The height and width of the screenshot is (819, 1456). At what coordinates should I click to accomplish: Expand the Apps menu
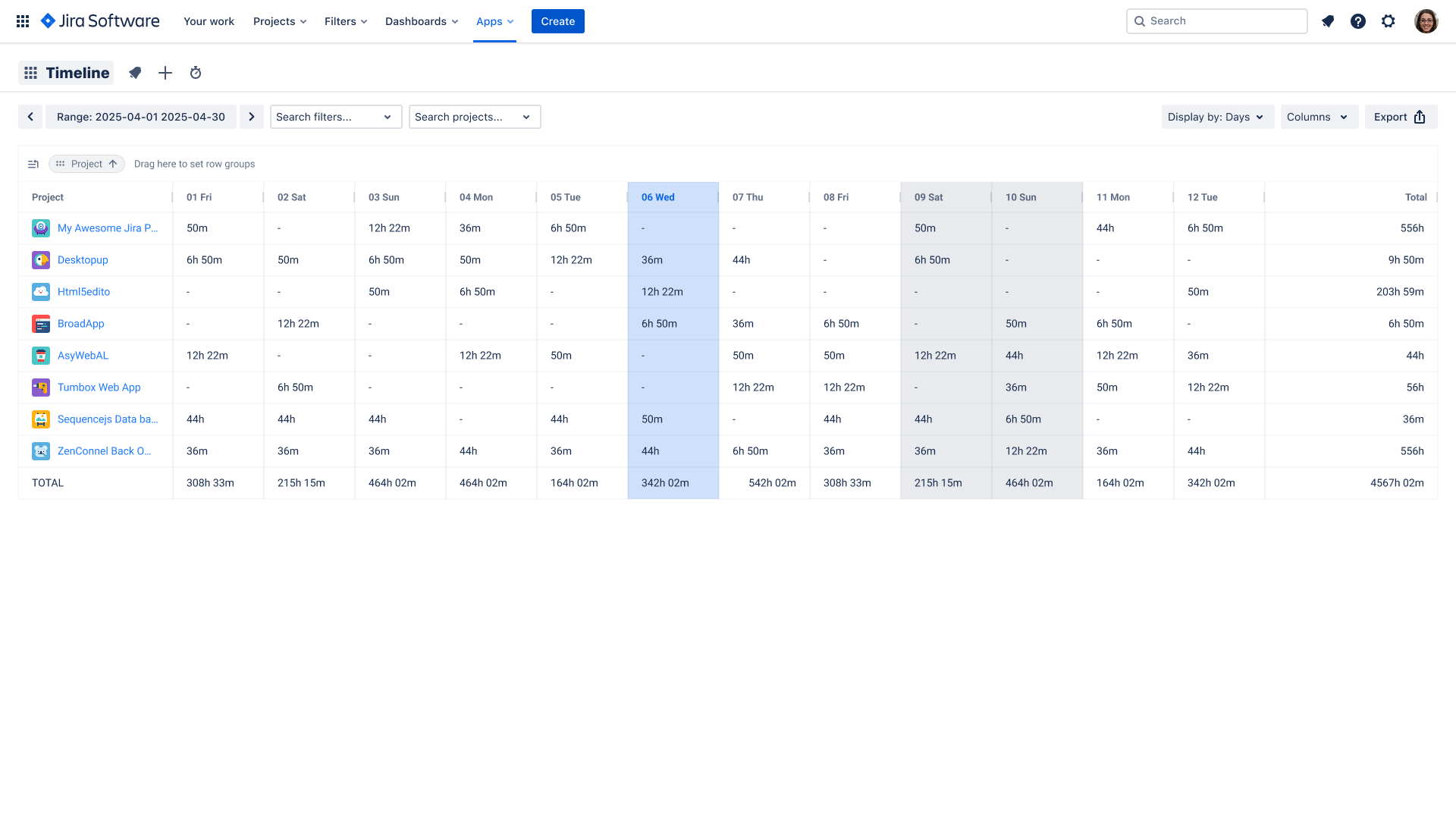coord(494,21)
